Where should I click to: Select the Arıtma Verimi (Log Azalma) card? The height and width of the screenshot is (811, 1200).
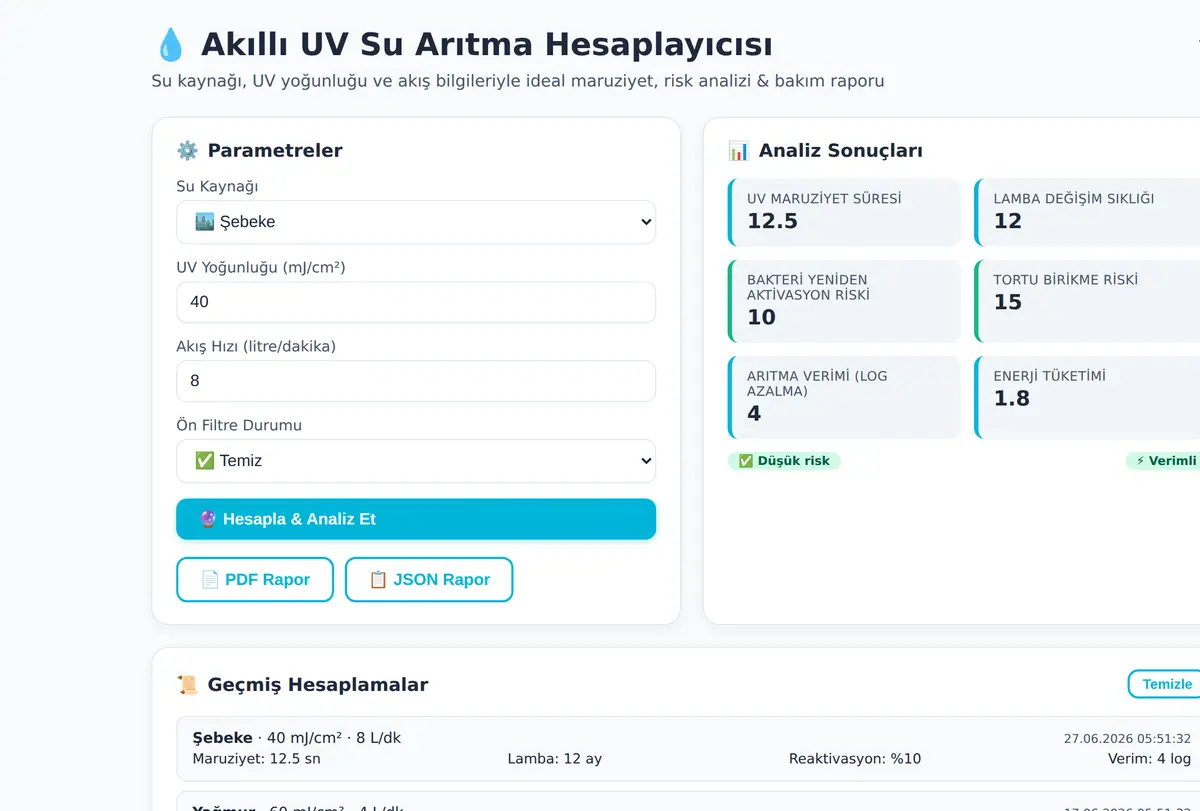click(845, 397)
